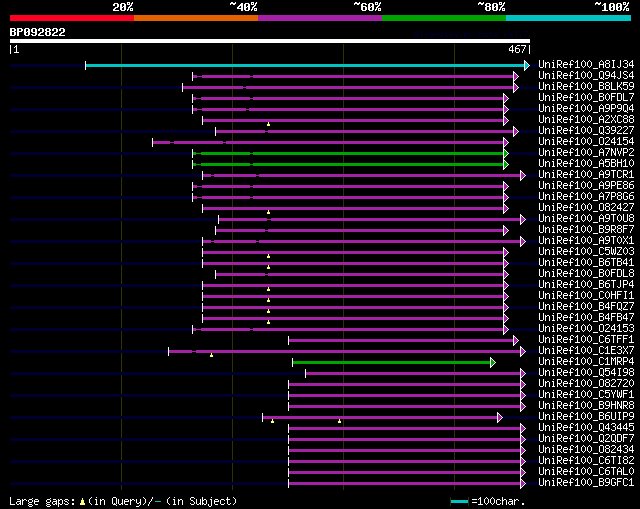Click the UniRef100_Q39227 label
This screenshot has height=509, width=640.
click(586, 131)
